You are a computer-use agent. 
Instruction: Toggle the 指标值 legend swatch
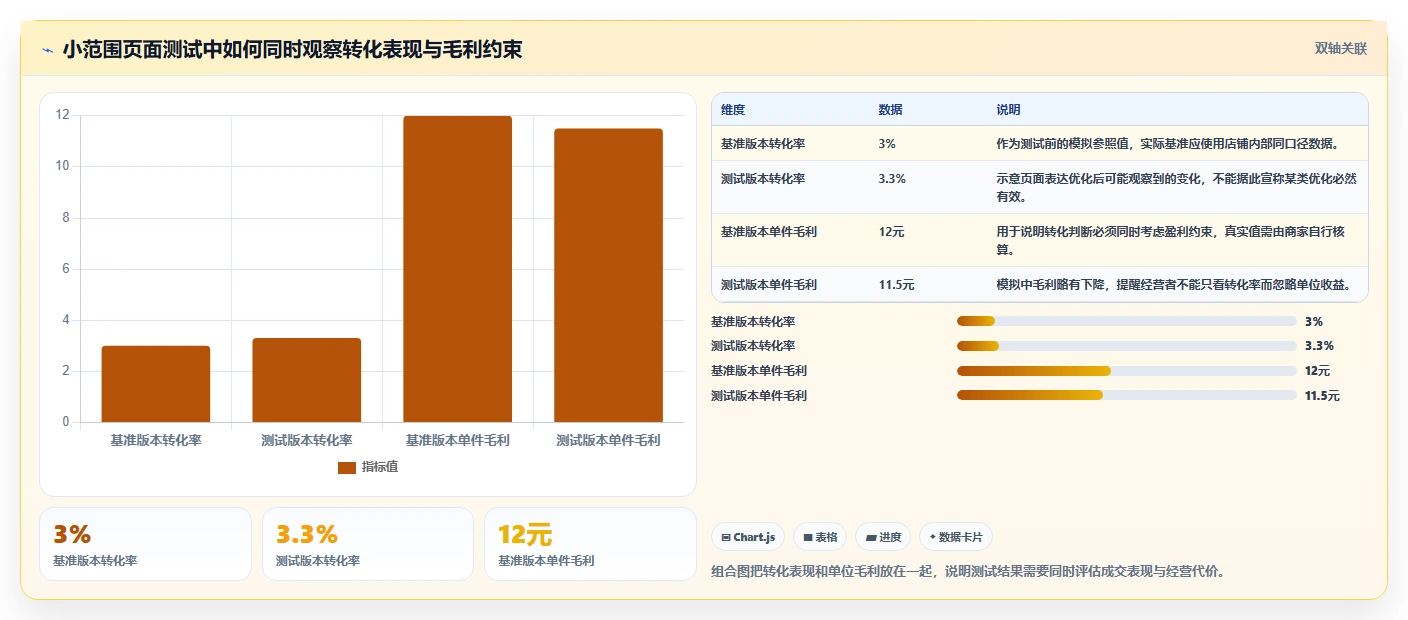347,467
